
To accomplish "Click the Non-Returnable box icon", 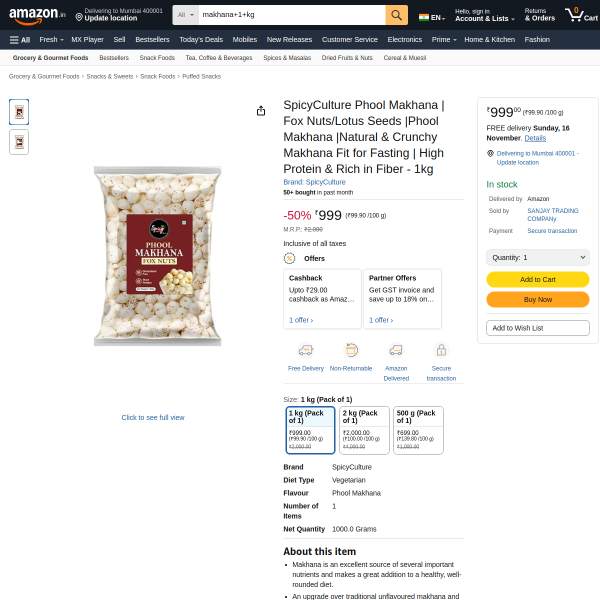I will tap(351, 350).
